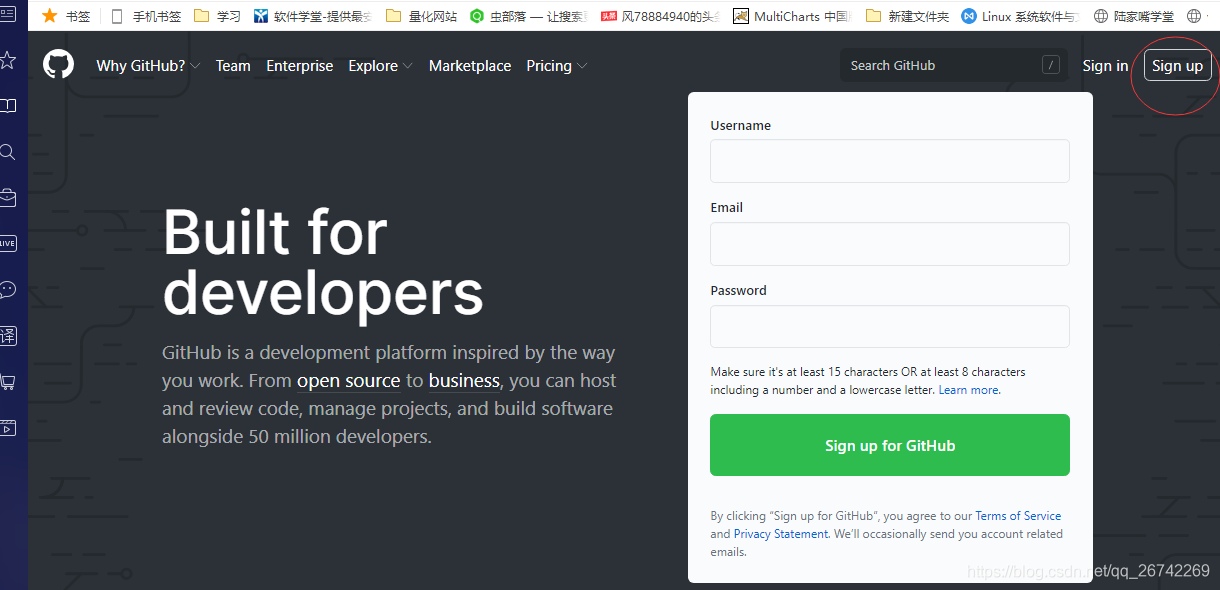Click the green Sign up for GitHub button
Viewport: 1220px width, 590px height.
(x=889, y=445)
